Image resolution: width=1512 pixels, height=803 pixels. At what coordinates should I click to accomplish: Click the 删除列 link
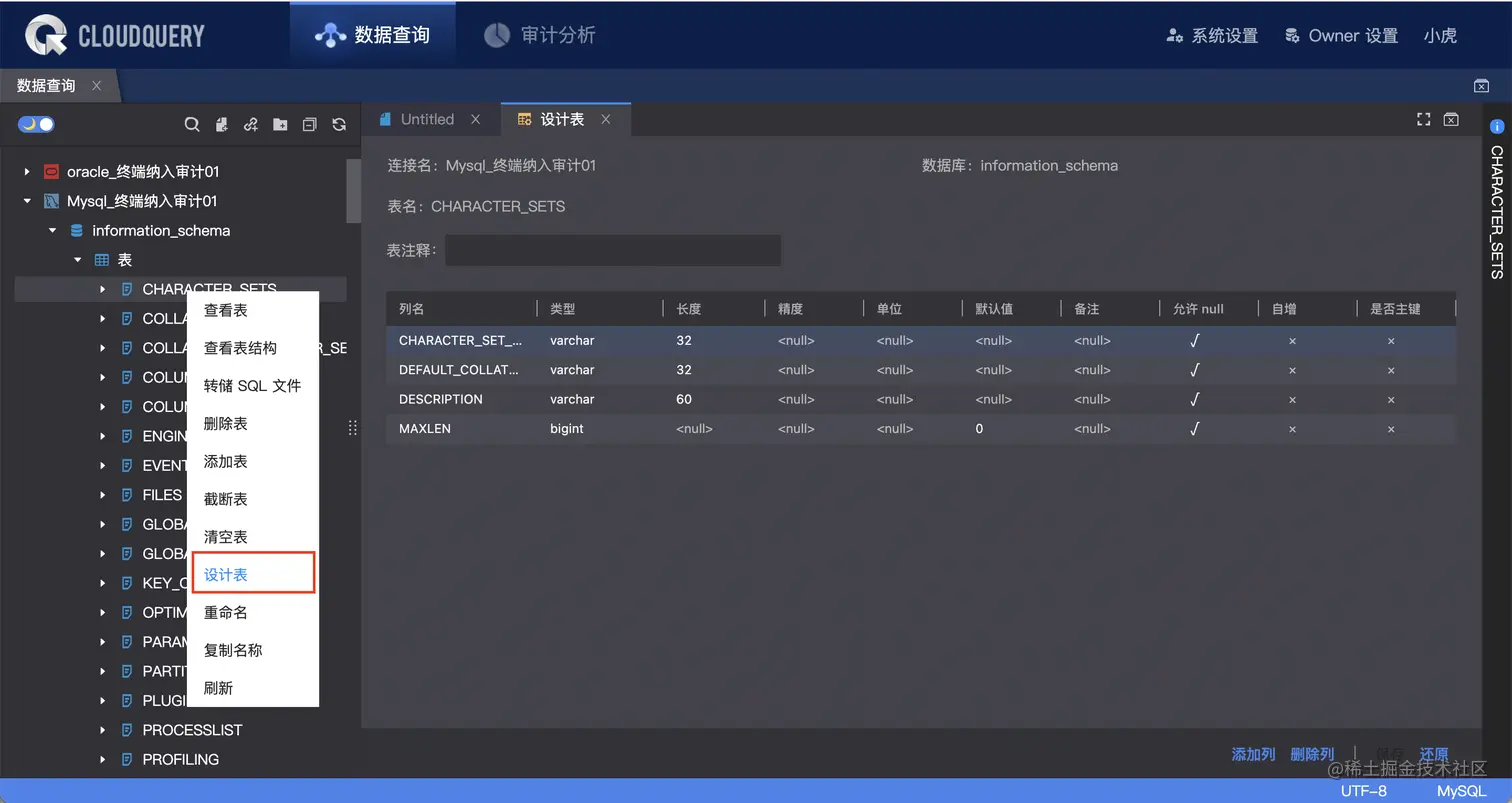[x=1312, y=754]
